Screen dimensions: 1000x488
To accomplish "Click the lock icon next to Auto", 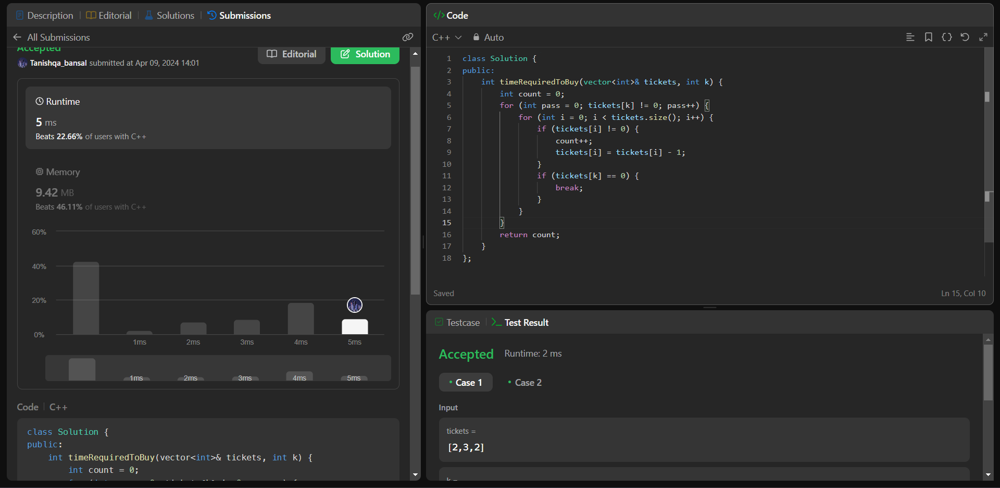I will coord(476,38).
